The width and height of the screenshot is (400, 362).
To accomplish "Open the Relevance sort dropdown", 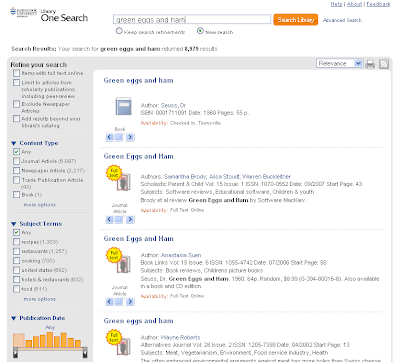I will pos(339,63).
